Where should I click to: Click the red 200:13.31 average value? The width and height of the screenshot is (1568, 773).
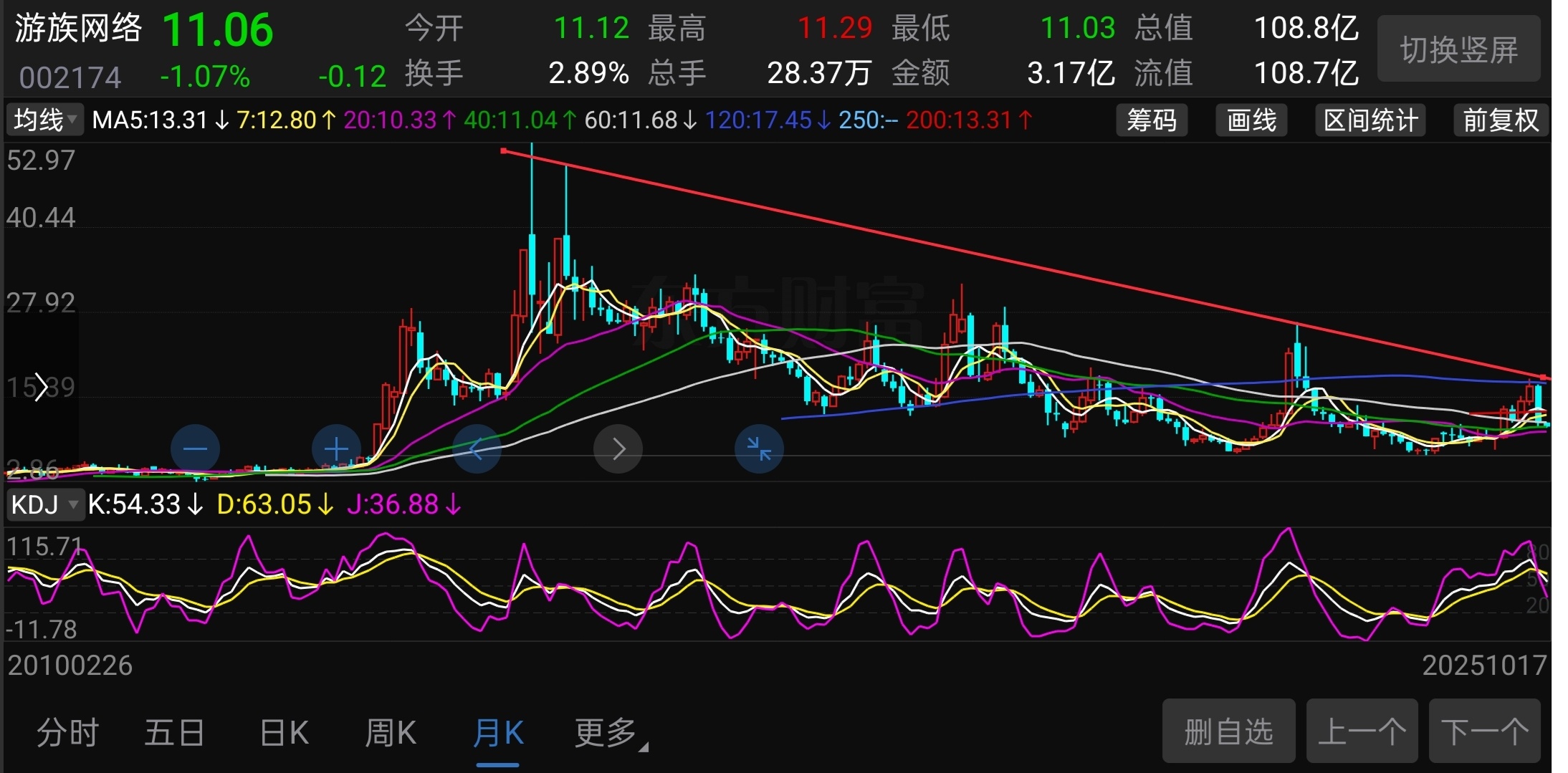tap(969, 120)
